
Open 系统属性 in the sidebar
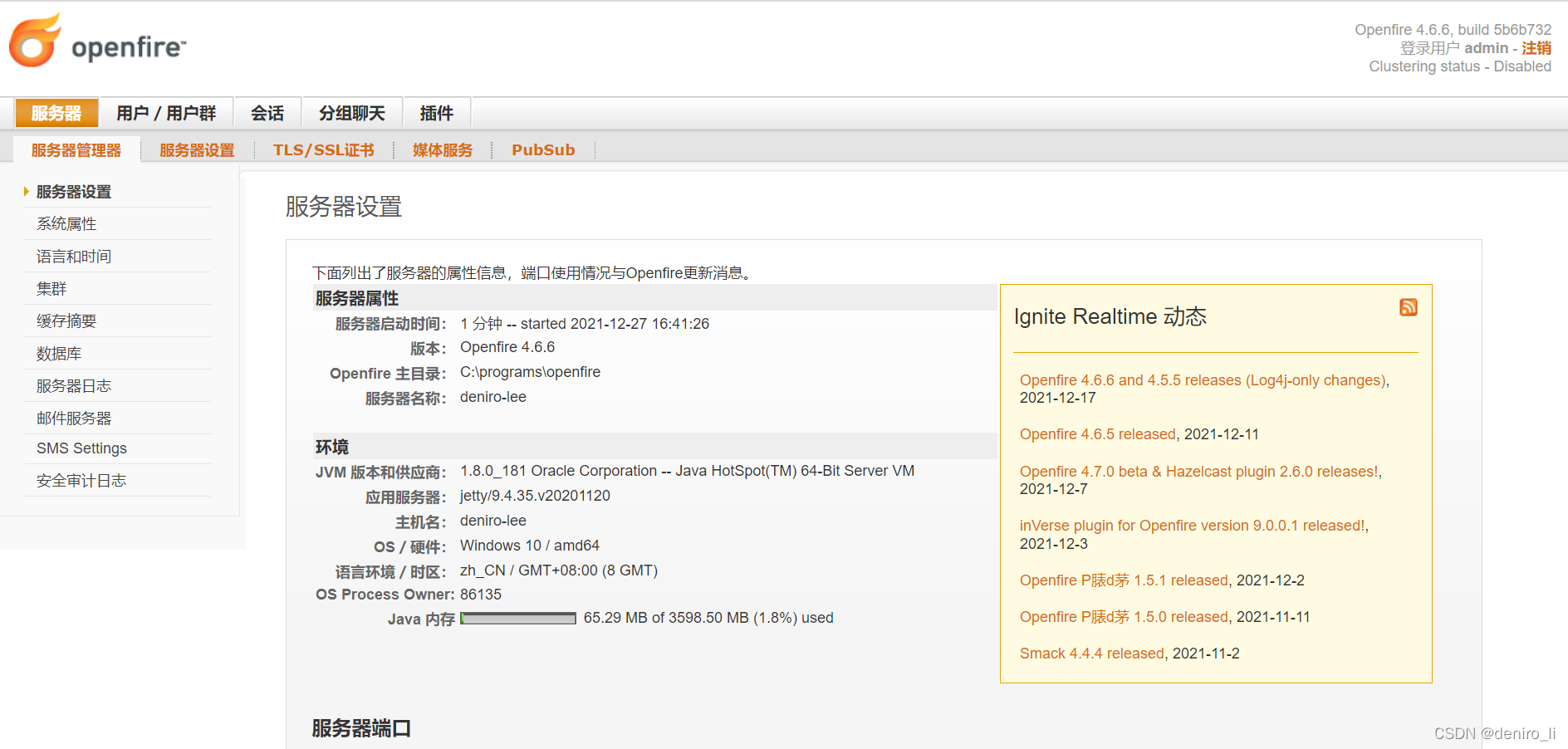66,224
